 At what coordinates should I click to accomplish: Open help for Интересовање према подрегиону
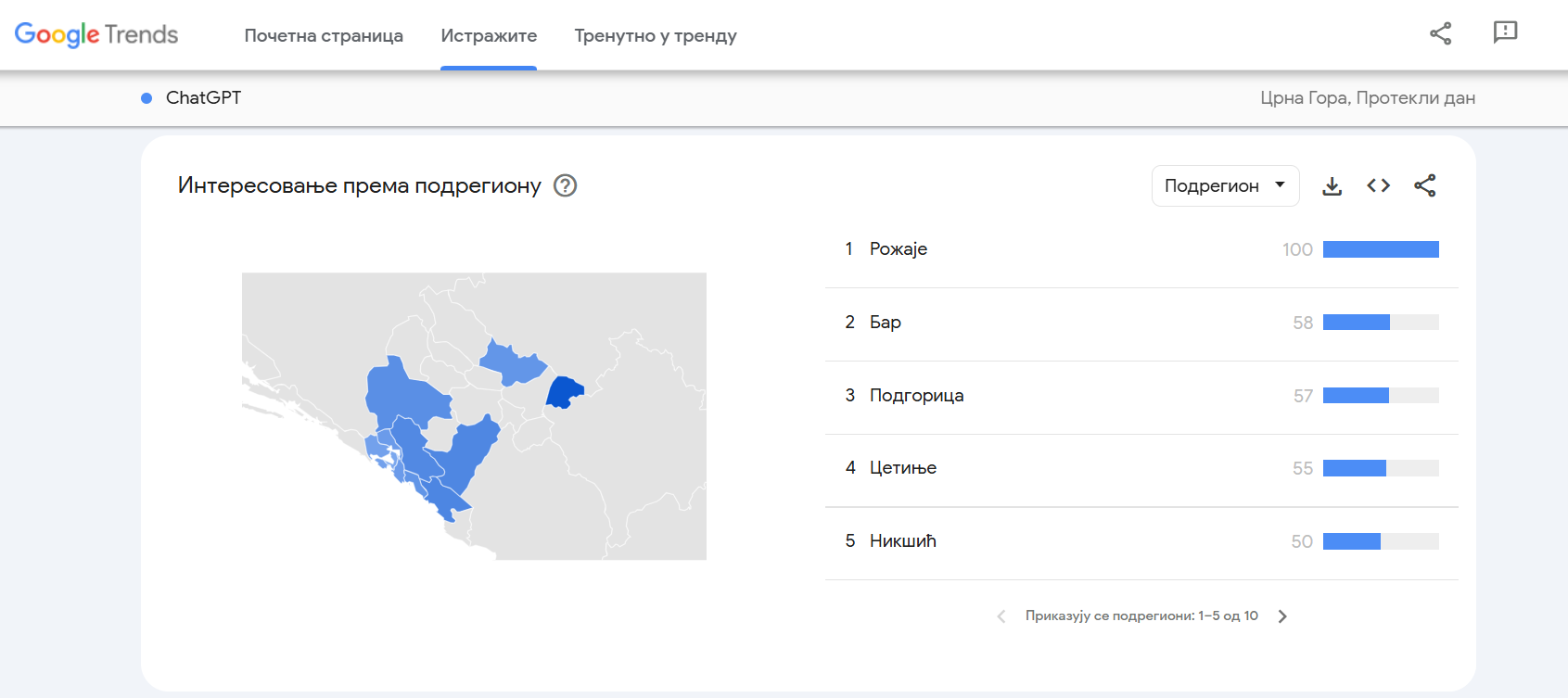pos(565,185)
